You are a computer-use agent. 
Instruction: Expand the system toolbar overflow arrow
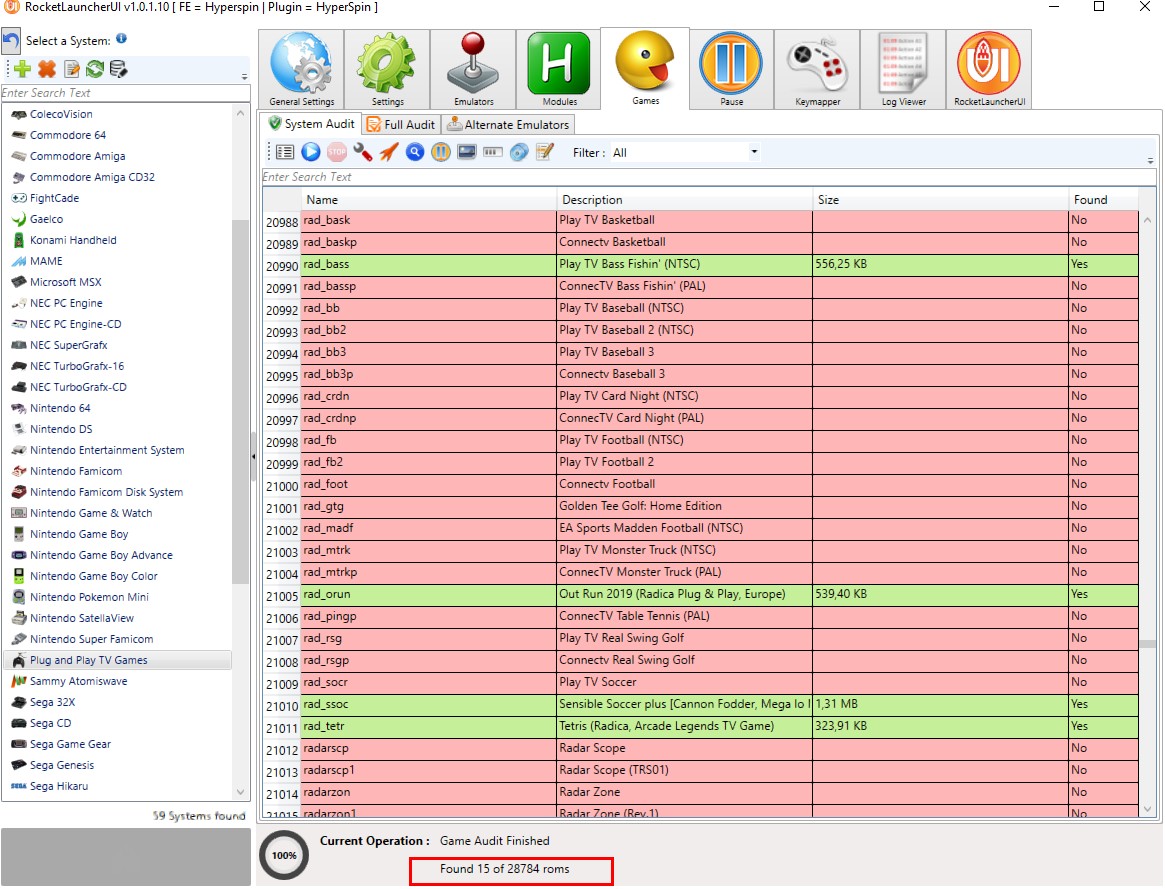pyautogui.click(x=244, y=77)
